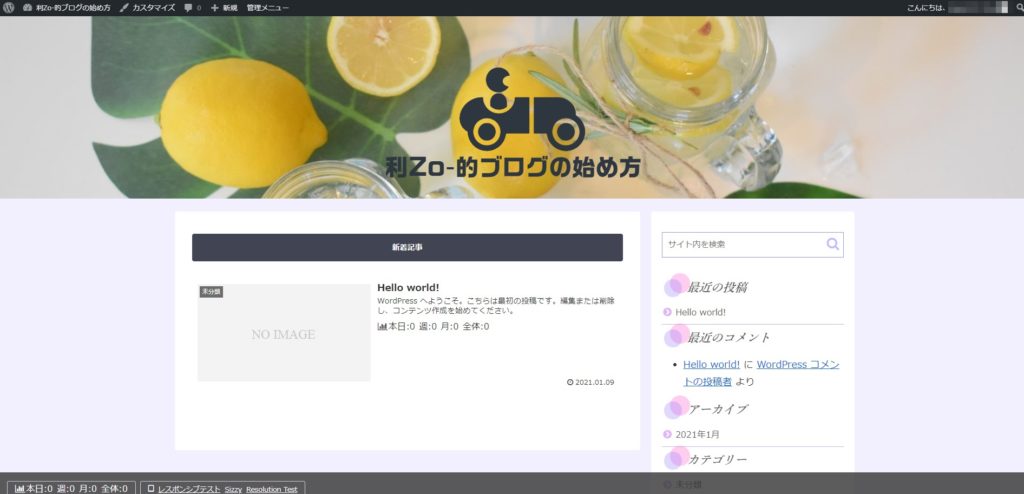Image resolution: width=1024 pixels, height=494 pixels.
Task: Open the comments bubble in admin bar
Action: [192, 7]
